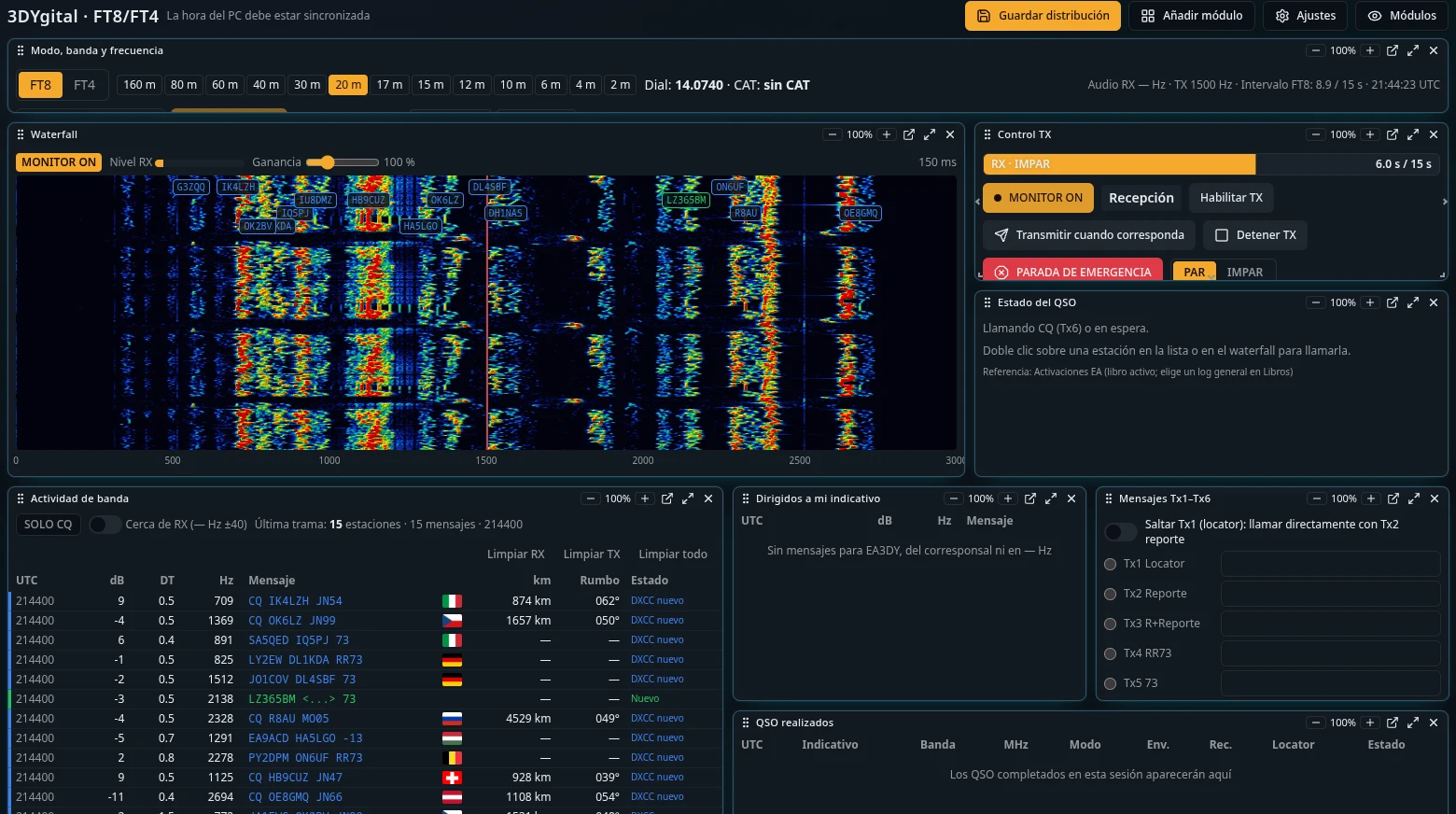Choose the IMPAR transmit slot

(1245, 272)
